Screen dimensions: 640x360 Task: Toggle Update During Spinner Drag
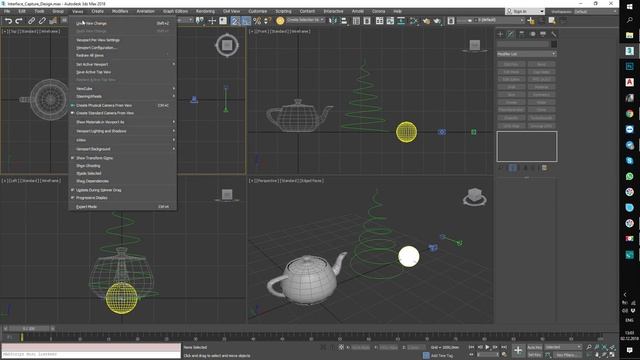[122, 190]
